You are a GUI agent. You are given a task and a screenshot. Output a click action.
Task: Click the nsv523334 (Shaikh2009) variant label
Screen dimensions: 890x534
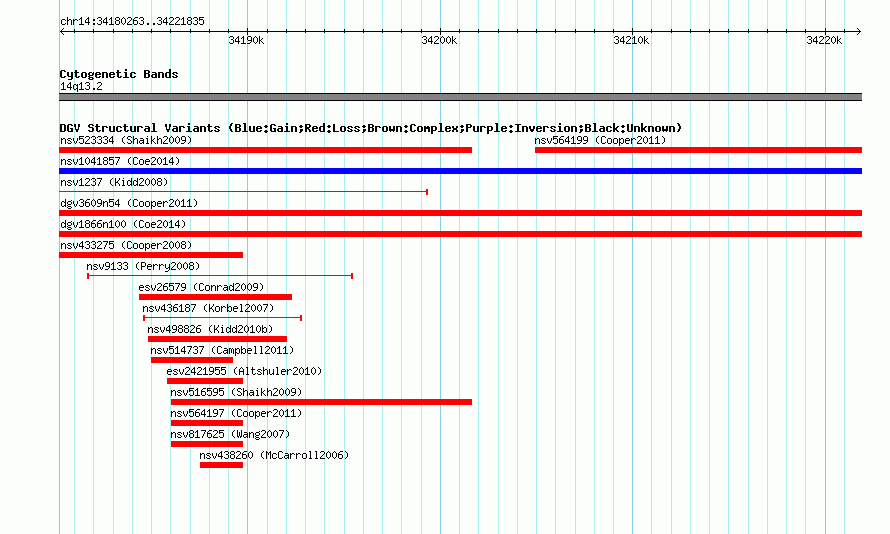pos(126,140)
